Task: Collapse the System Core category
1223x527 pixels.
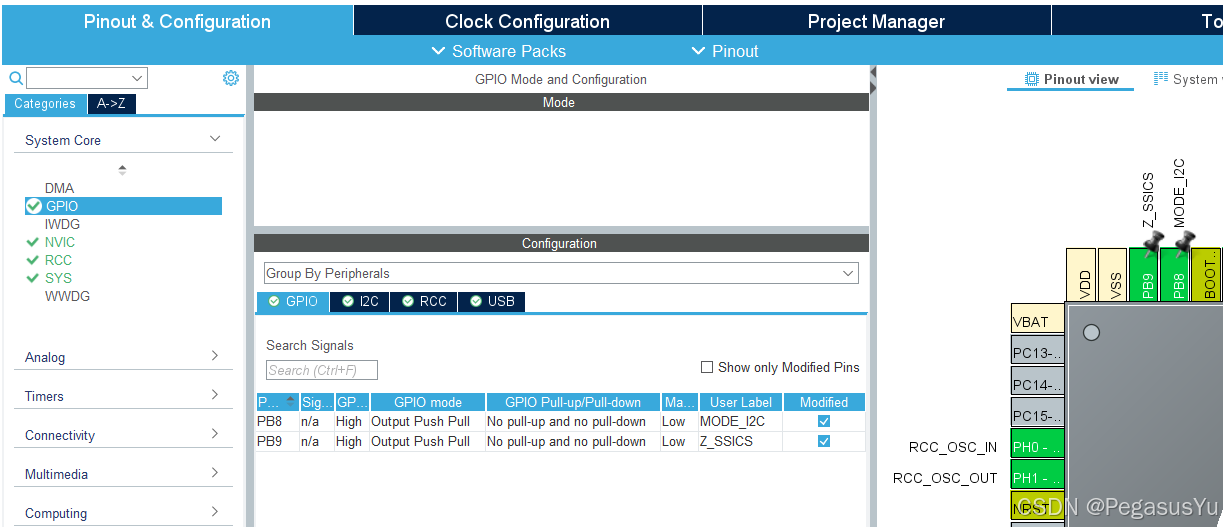Action: click(214, 140)
